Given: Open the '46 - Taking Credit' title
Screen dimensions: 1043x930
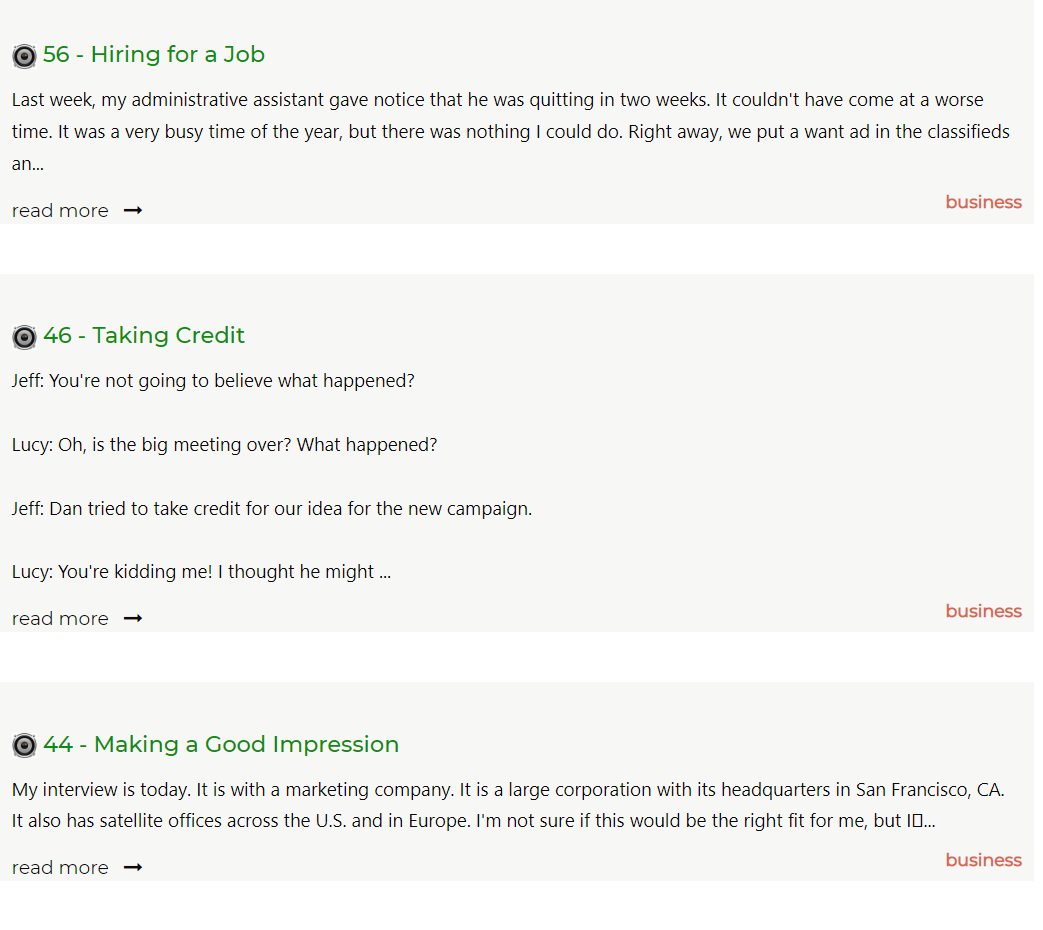Looking at the screenshot, I should pyautogui.click(x=144, y=335).
